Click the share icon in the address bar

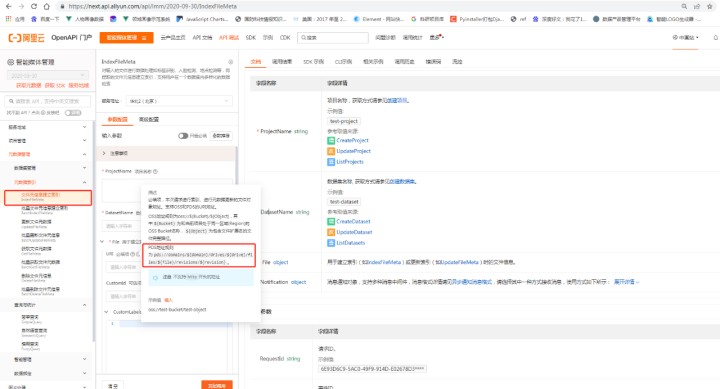click(x=697, y=6)
